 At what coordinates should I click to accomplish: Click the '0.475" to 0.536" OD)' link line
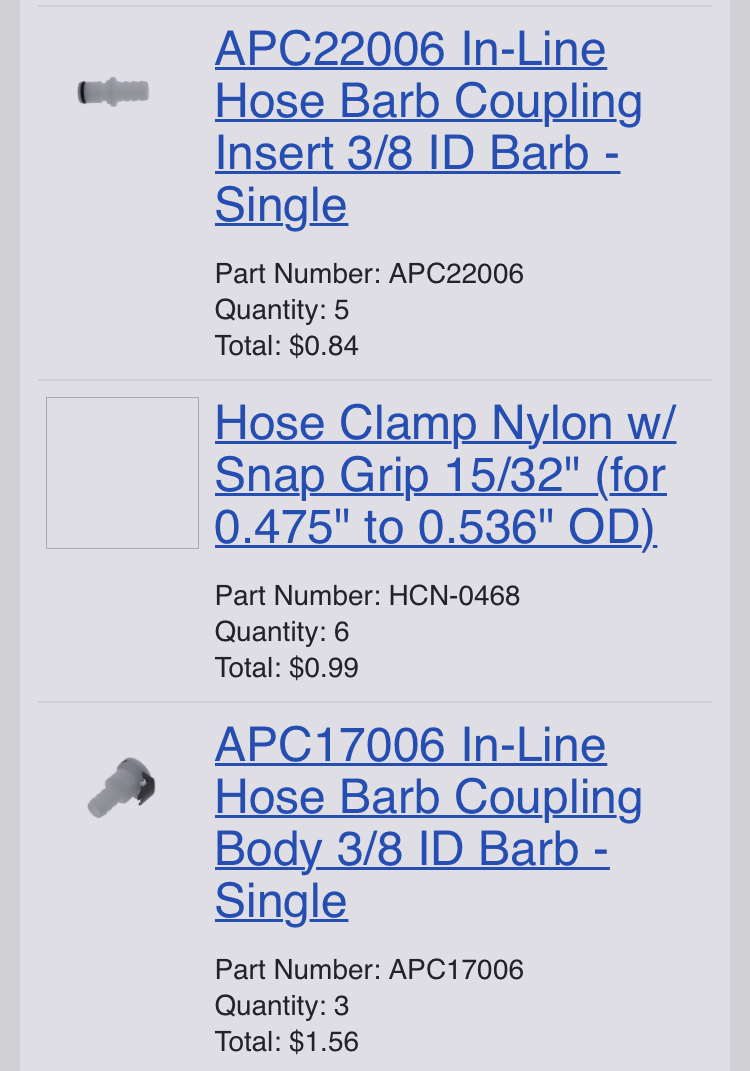(x=435, y=528)
